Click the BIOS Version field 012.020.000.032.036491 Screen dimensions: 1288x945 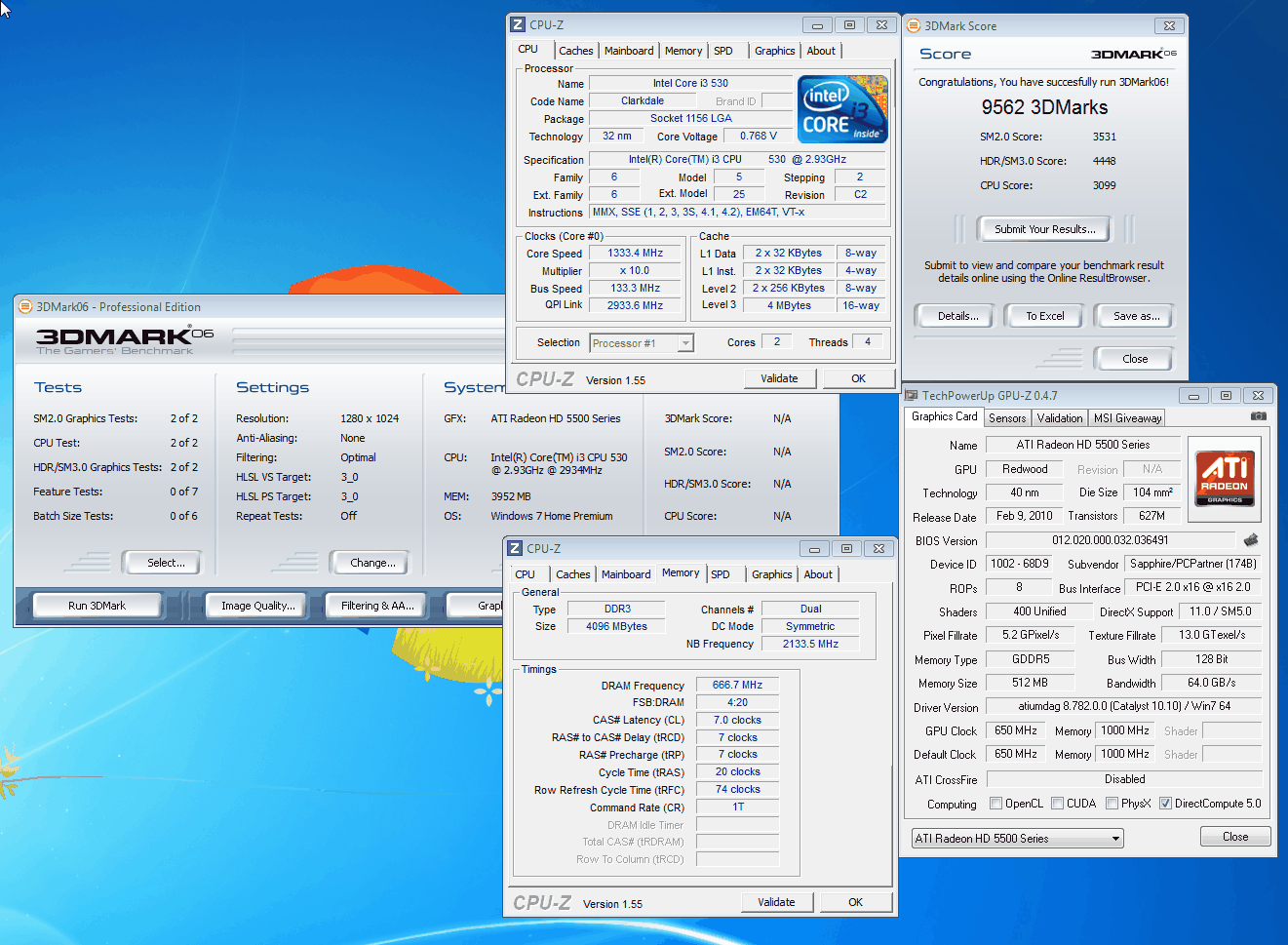(x=1110, y=540)
